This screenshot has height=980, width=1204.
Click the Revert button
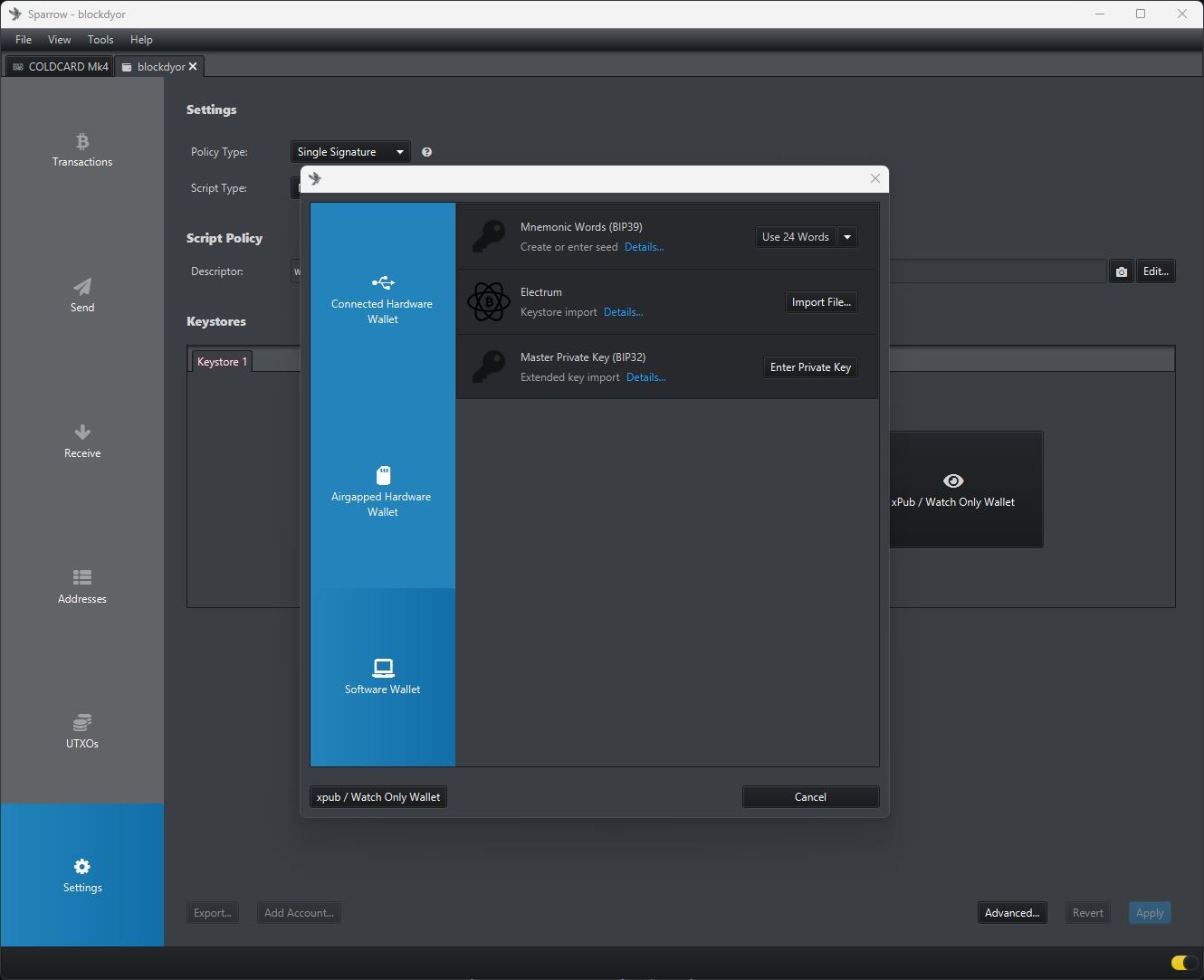pos(1088,913)
